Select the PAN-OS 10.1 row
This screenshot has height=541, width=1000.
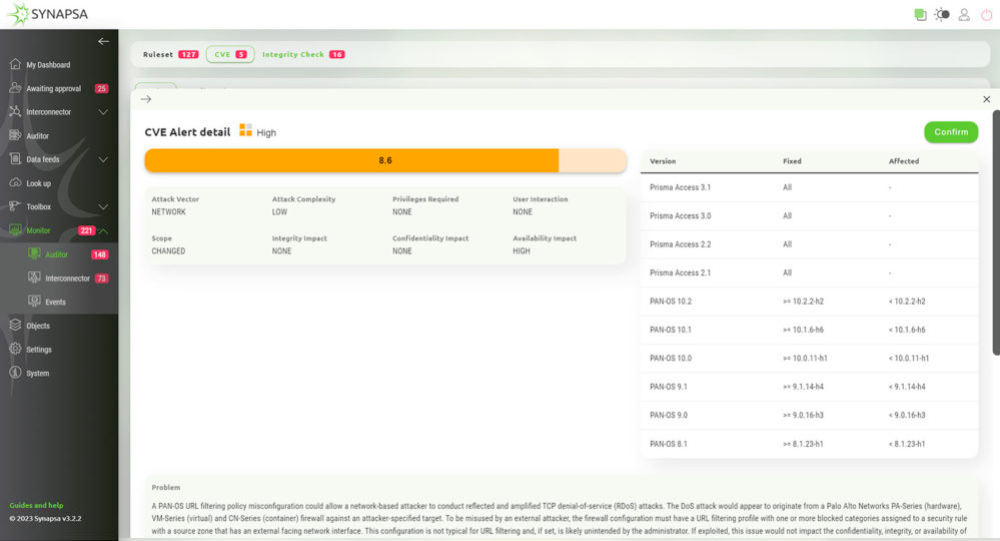(x=809, y=330)
